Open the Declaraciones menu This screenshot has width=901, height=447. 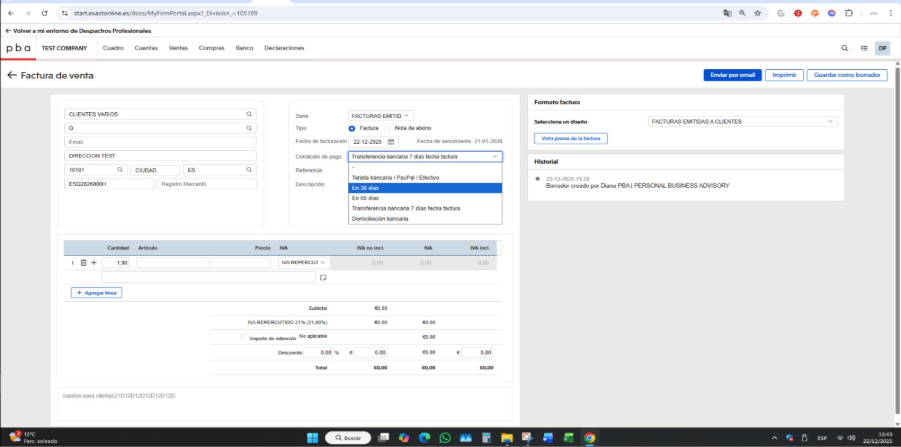[x=284, y=48]
